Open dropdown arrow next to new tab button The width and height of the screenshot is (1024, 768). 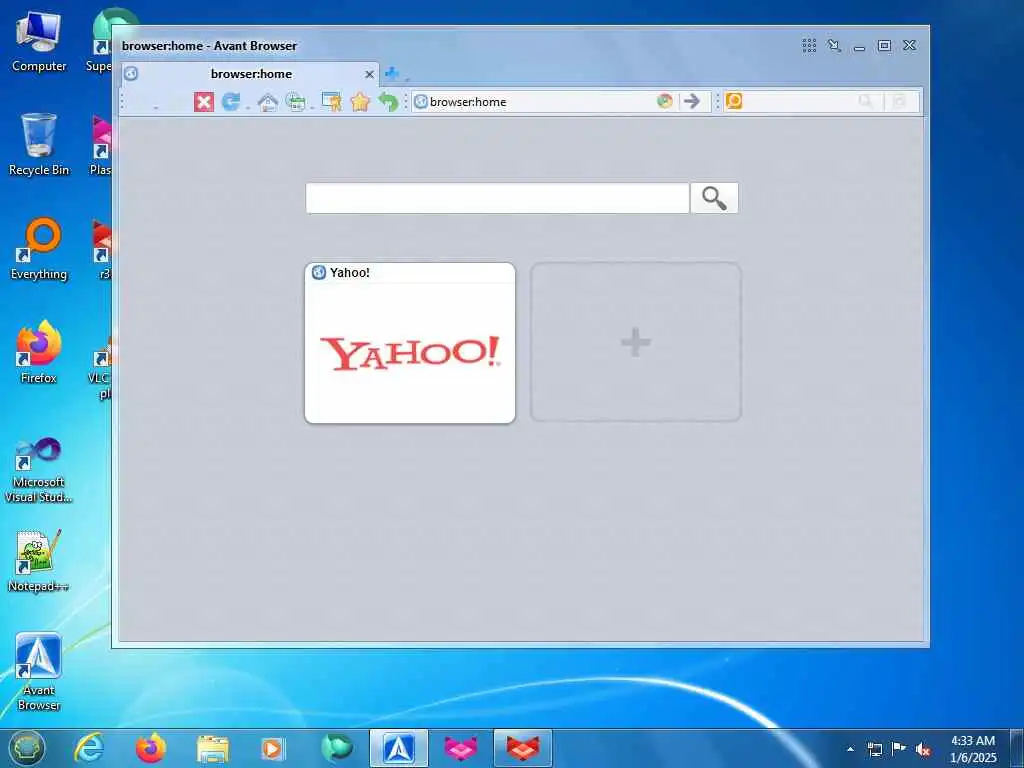pos(407,79)
